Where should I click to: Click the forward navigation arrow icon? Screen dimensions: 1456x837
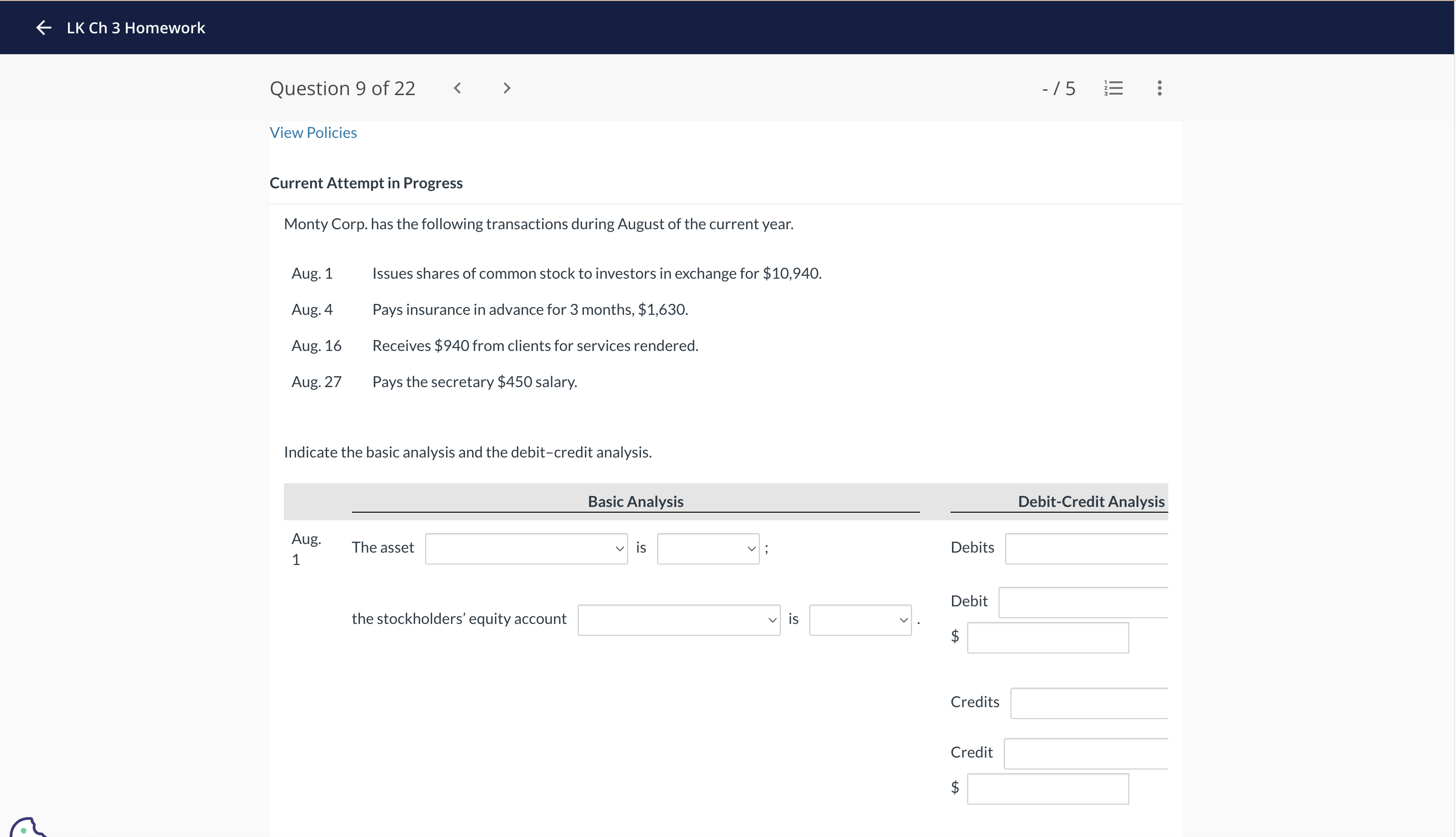[x=506, y=88]
